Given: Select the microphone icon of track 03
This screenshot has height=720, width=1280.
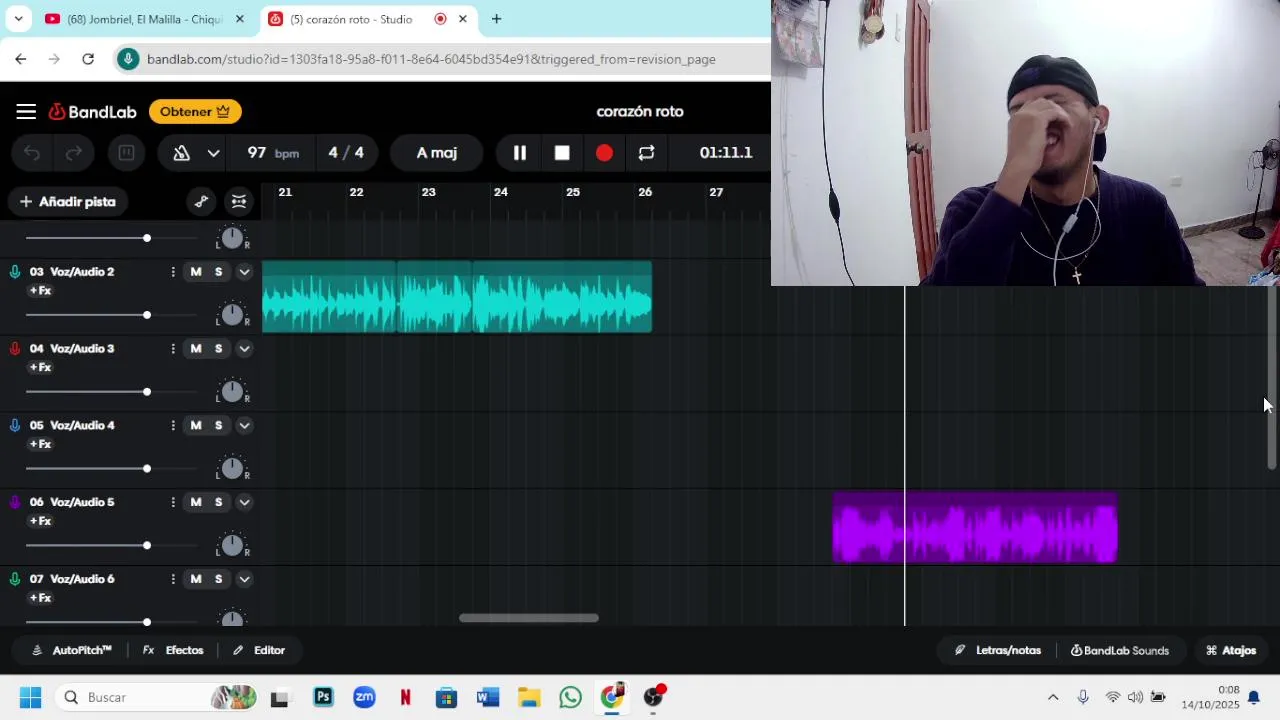Looking at the screenshot, I should tap(15, 272).
